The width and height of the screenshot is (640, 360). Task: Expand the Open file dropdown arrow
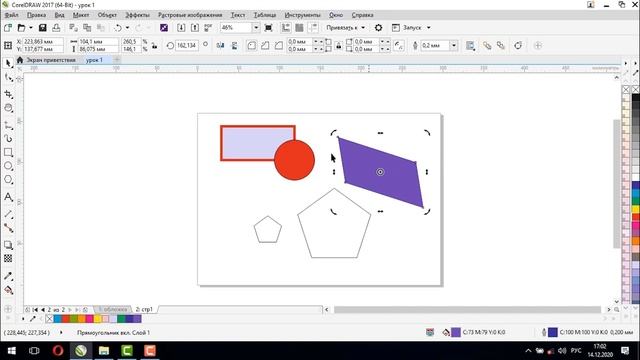(x=31, y=28)
